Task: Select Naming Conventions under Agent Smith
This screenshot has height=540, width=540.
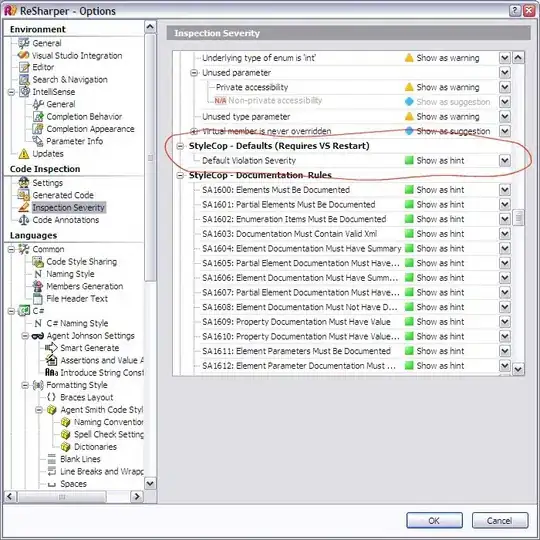Action: click(109, 422)
